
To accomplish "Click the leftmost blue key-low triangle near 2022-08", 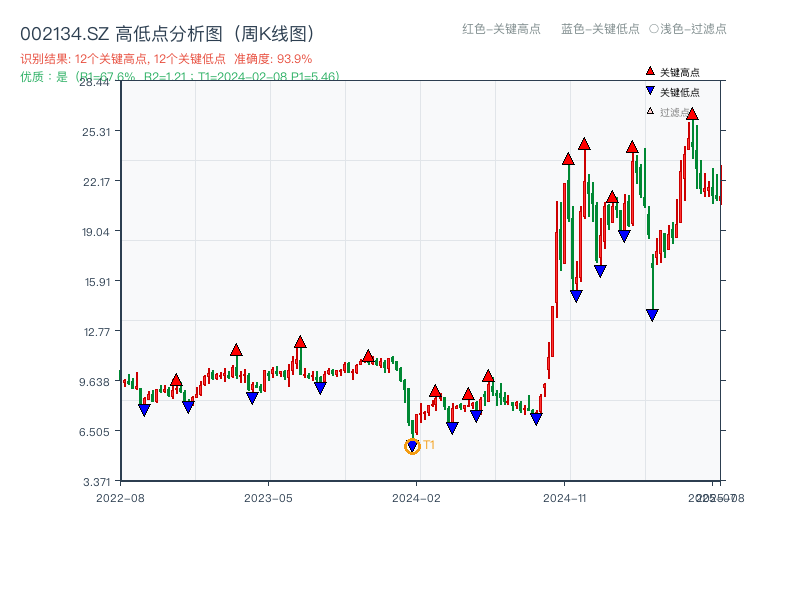I will (x=144, y=410).
